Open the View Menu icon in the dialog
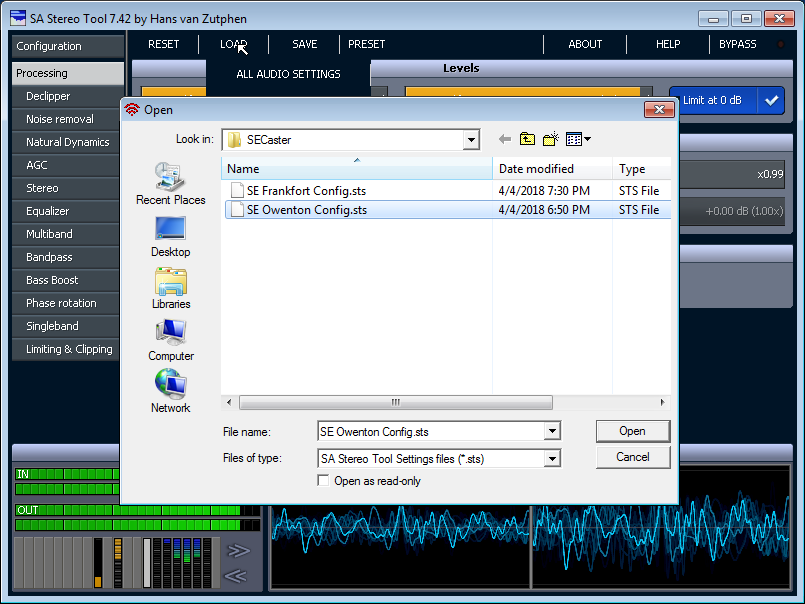Image resolution: width=805 pixels, height=604 pixels. tap(578, 139)
